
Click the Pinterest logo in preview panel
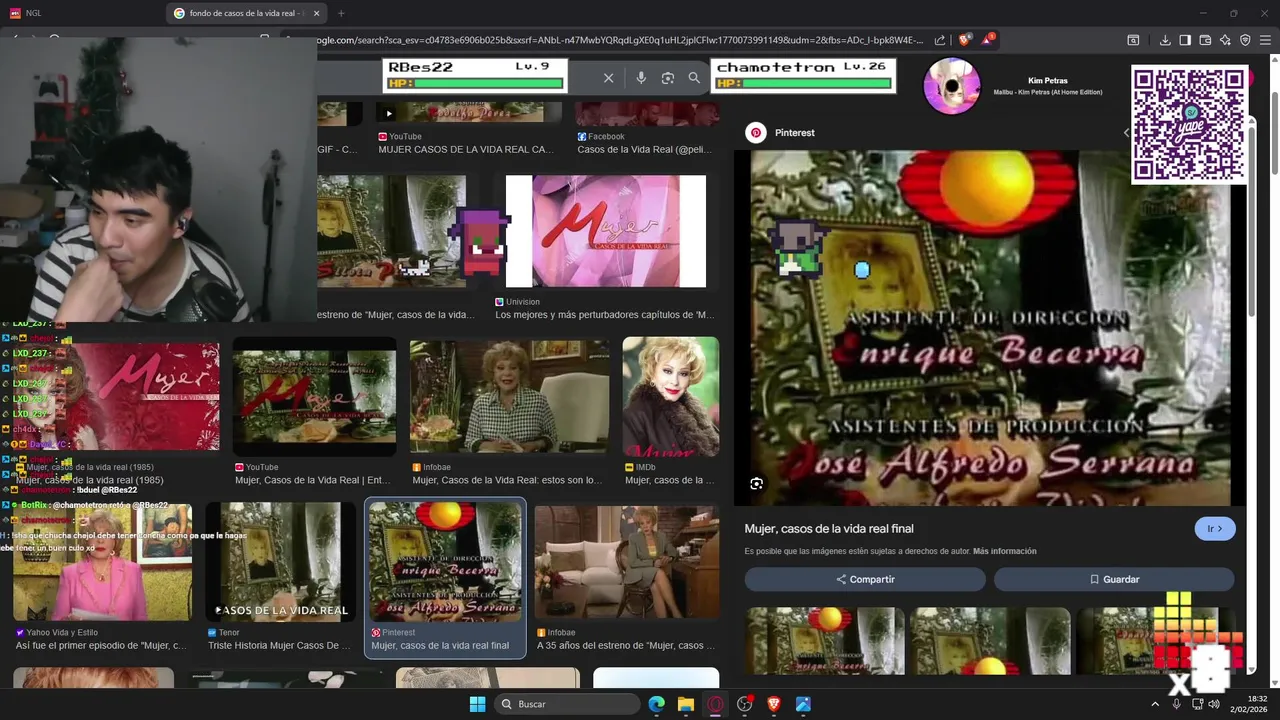click(x=756, y=132)
